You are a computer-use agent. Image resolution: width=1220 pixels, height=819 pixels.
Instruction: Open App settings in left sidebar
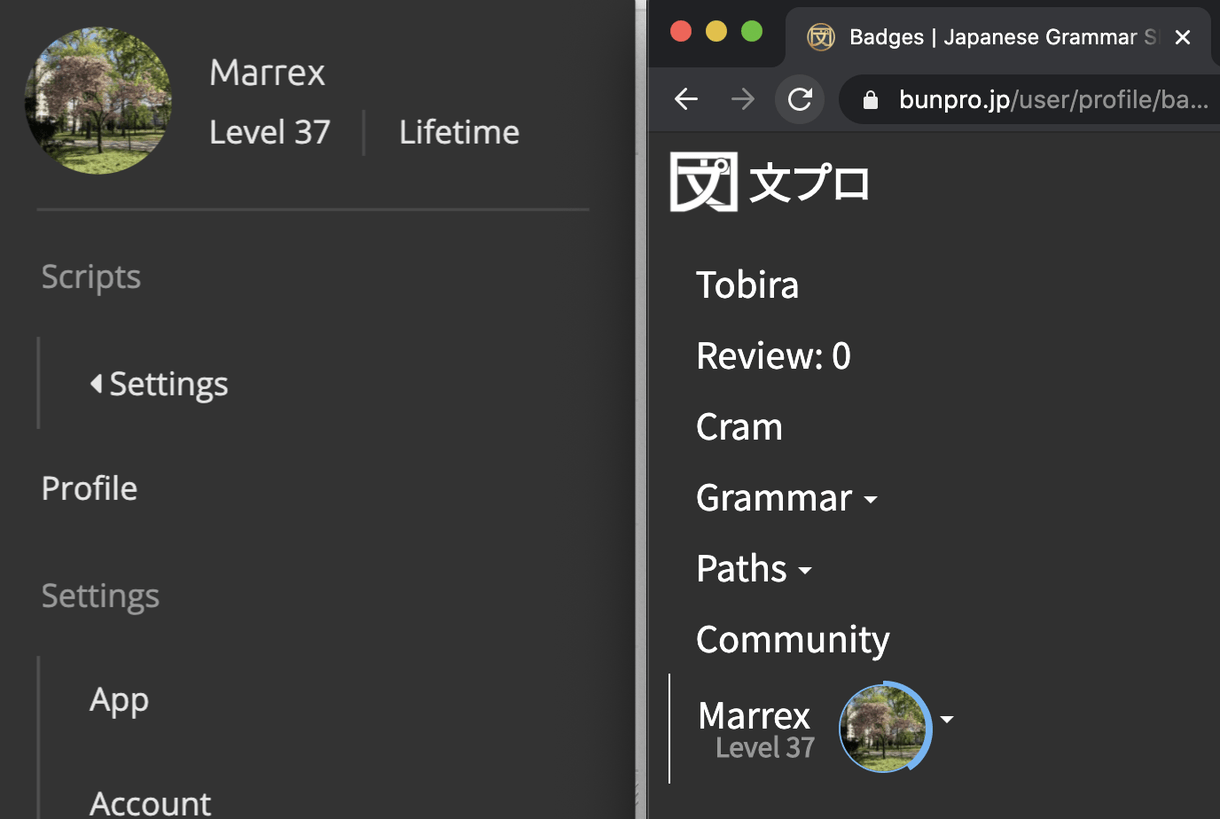tap(119, 700)
